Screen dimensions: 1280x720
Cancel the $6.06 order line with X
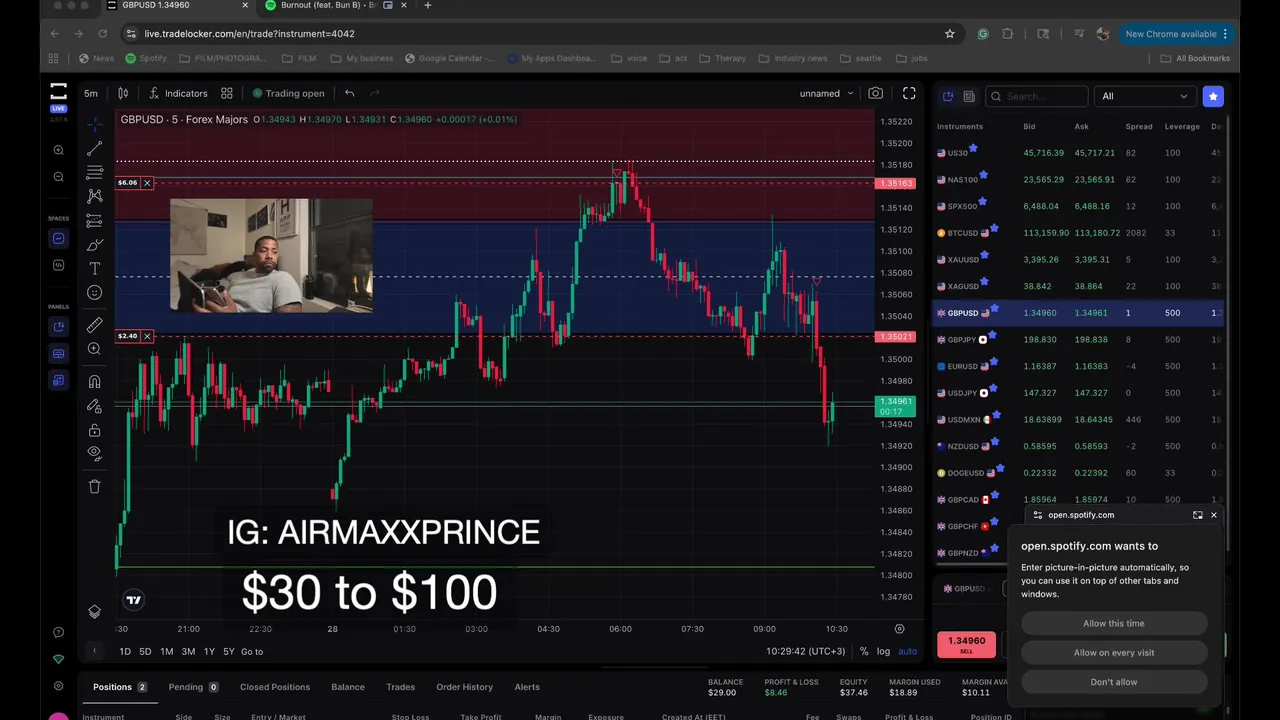[147, 183]
